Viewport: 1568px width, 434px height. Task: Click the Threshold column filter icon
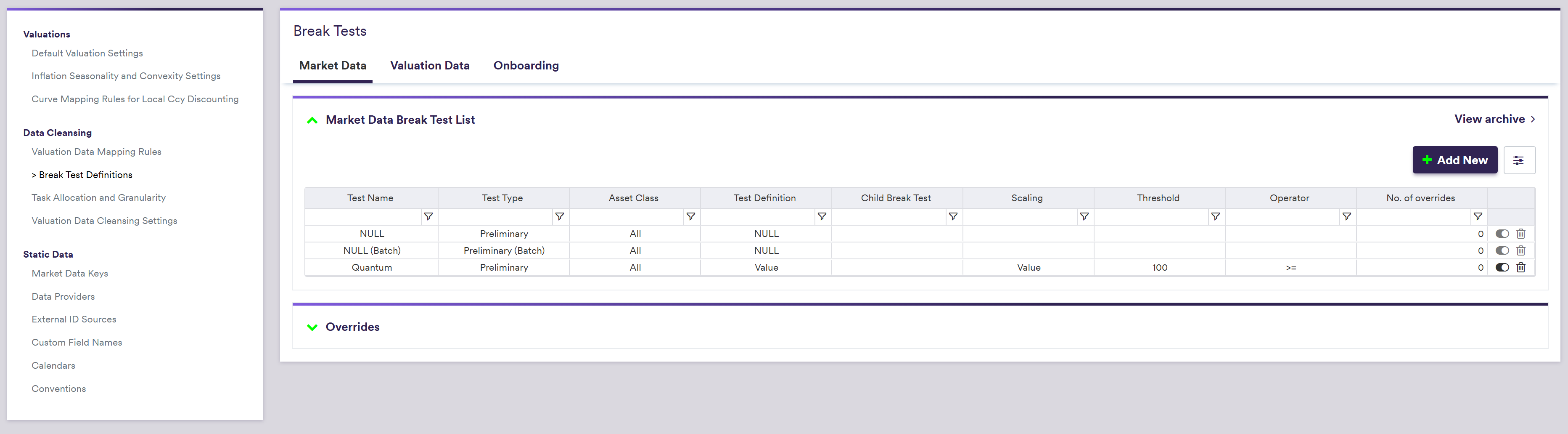coord(1216,216)
